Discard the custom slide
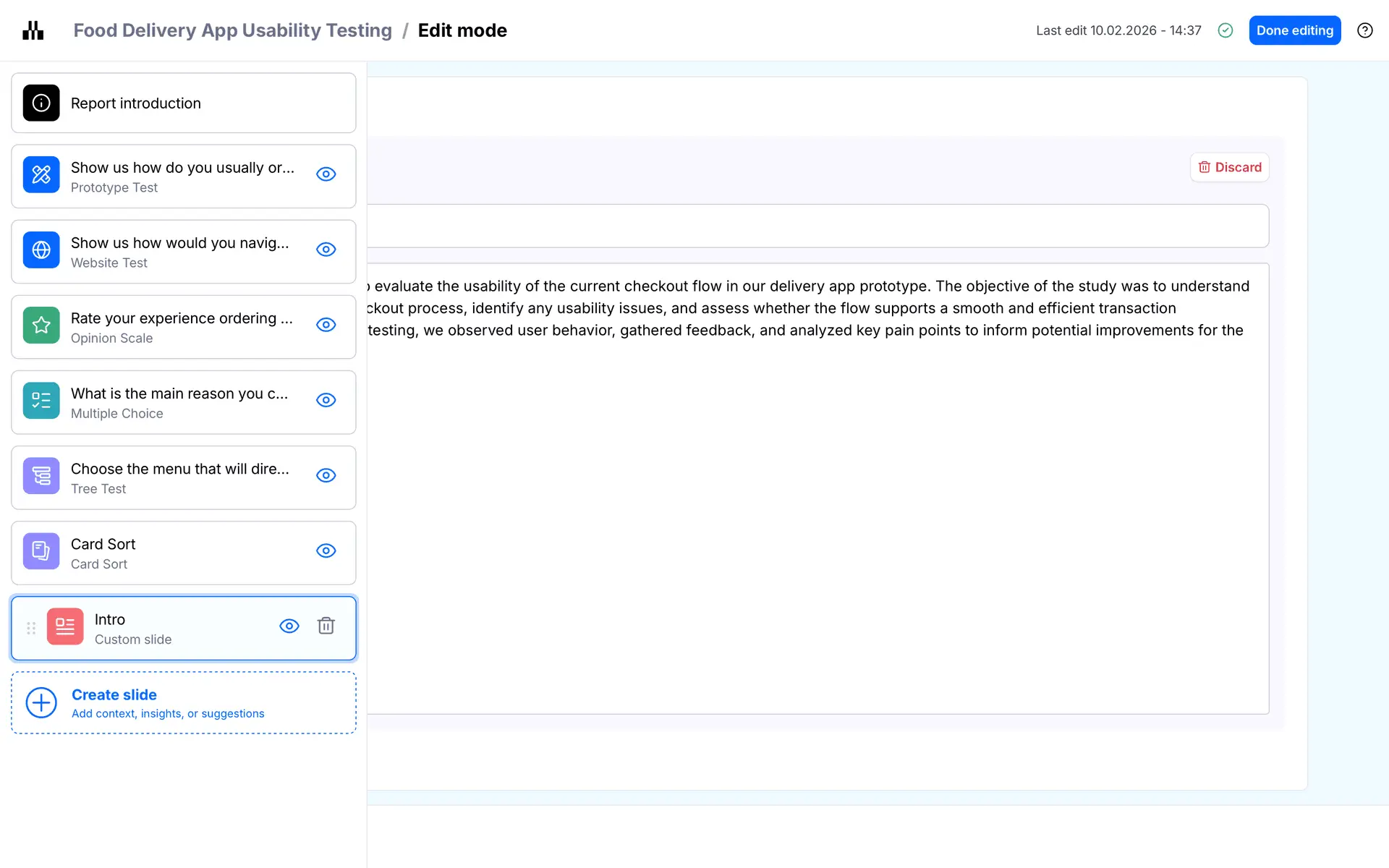The width and height of the screenshot is (1389, 868). (x=1229, y=167)
